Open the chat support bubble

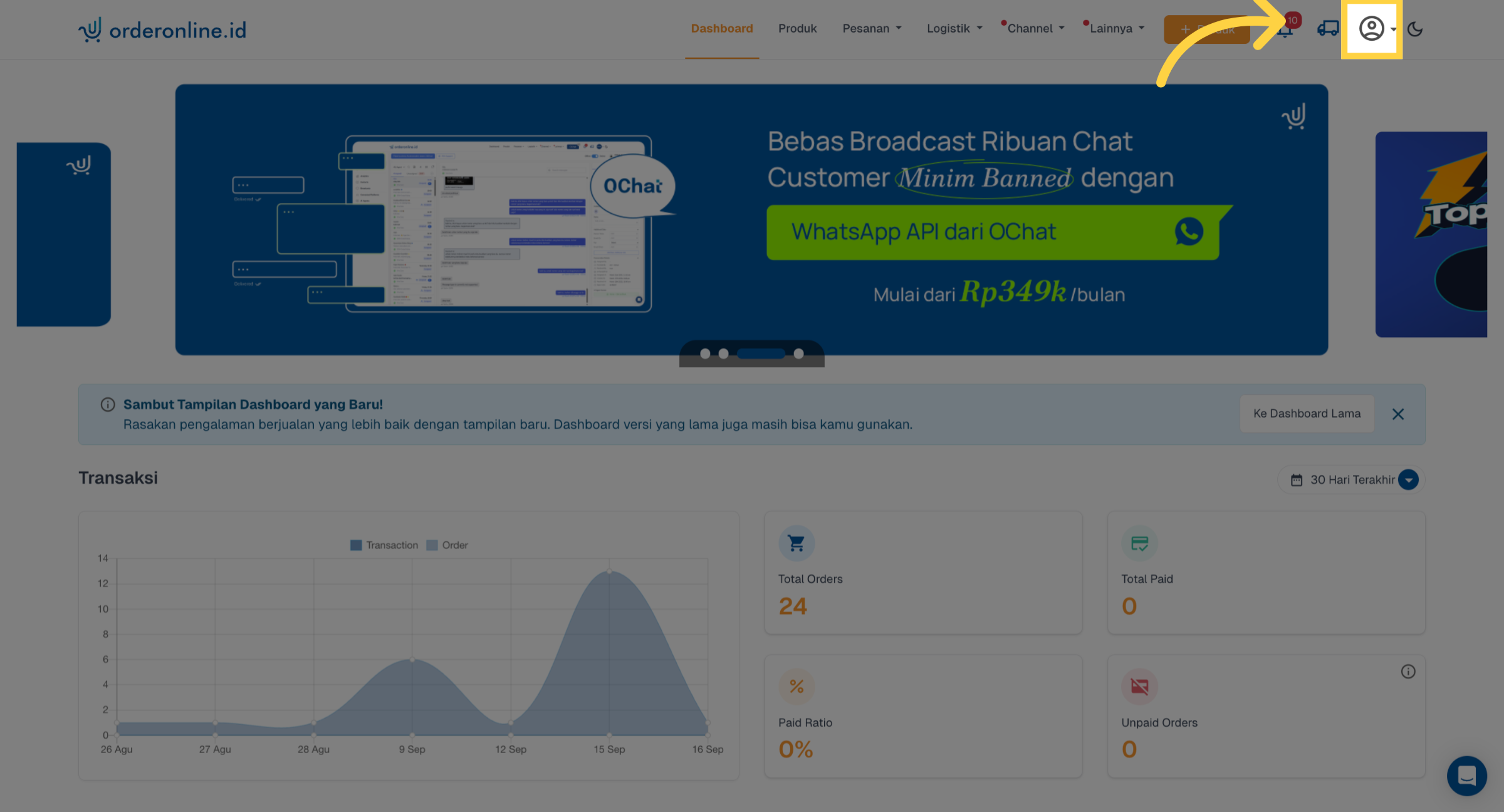pos(1466,776)
